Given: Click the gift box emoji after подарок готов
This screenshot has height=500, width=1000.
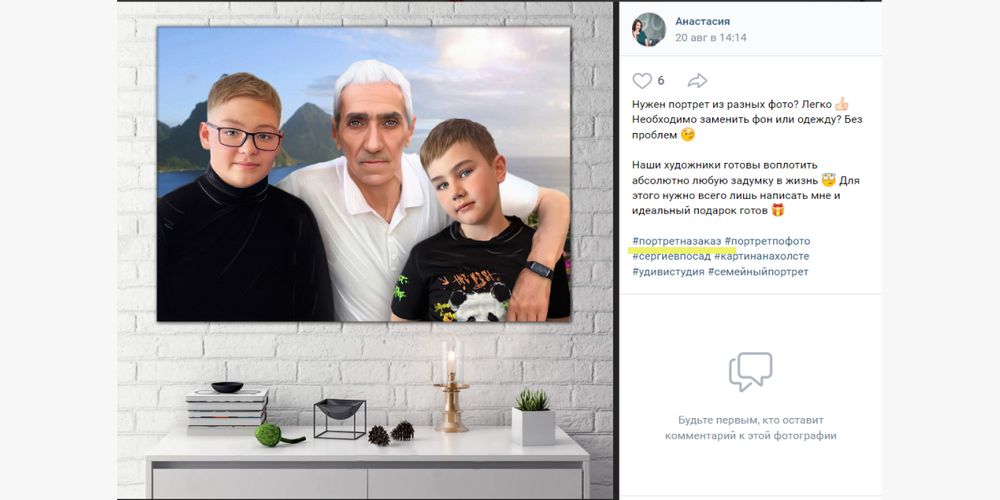Looking at the screenshot, I should (777, 210).
